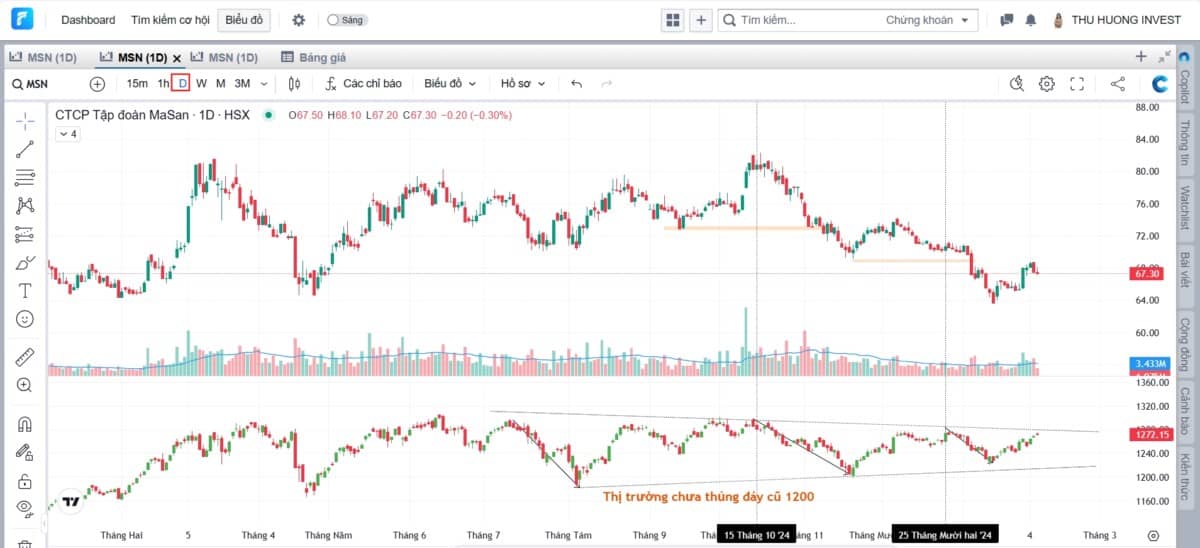The image size is (1200, 548).
Task: Open the notifications bell
Action: pyautogui.click(x=1031, y=20)
